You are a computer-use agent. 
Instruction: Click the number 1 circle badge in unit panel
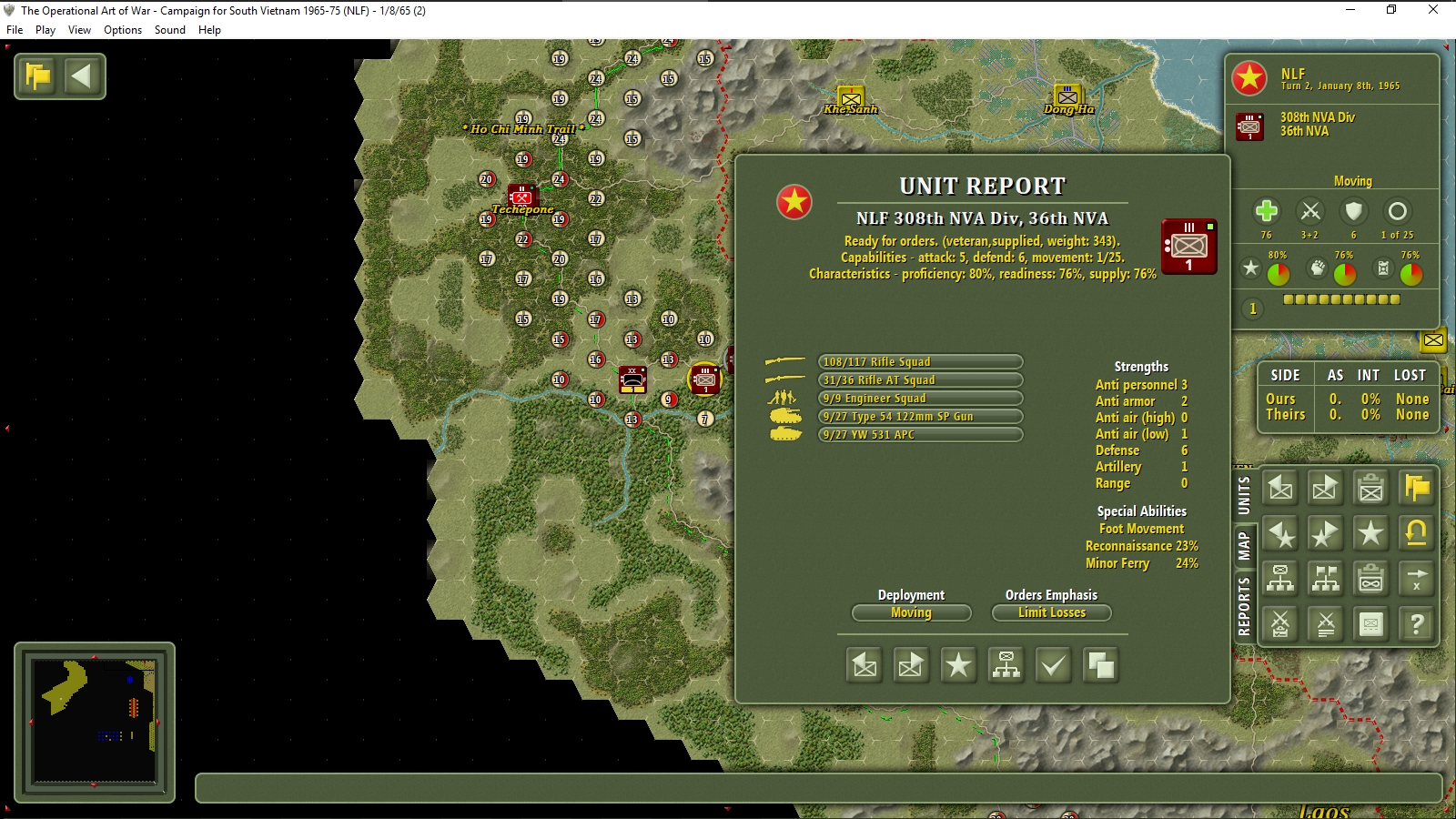[x=1253, y=309]
